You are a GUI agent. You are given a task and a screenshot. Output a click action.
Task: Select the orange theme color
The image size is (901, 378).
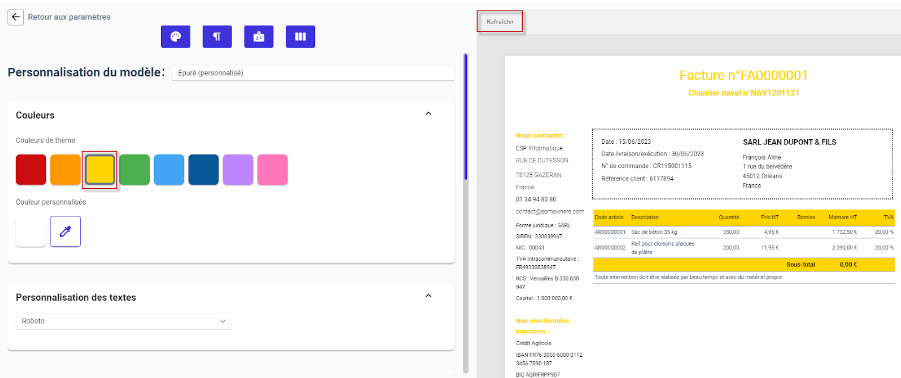point(66,169)
